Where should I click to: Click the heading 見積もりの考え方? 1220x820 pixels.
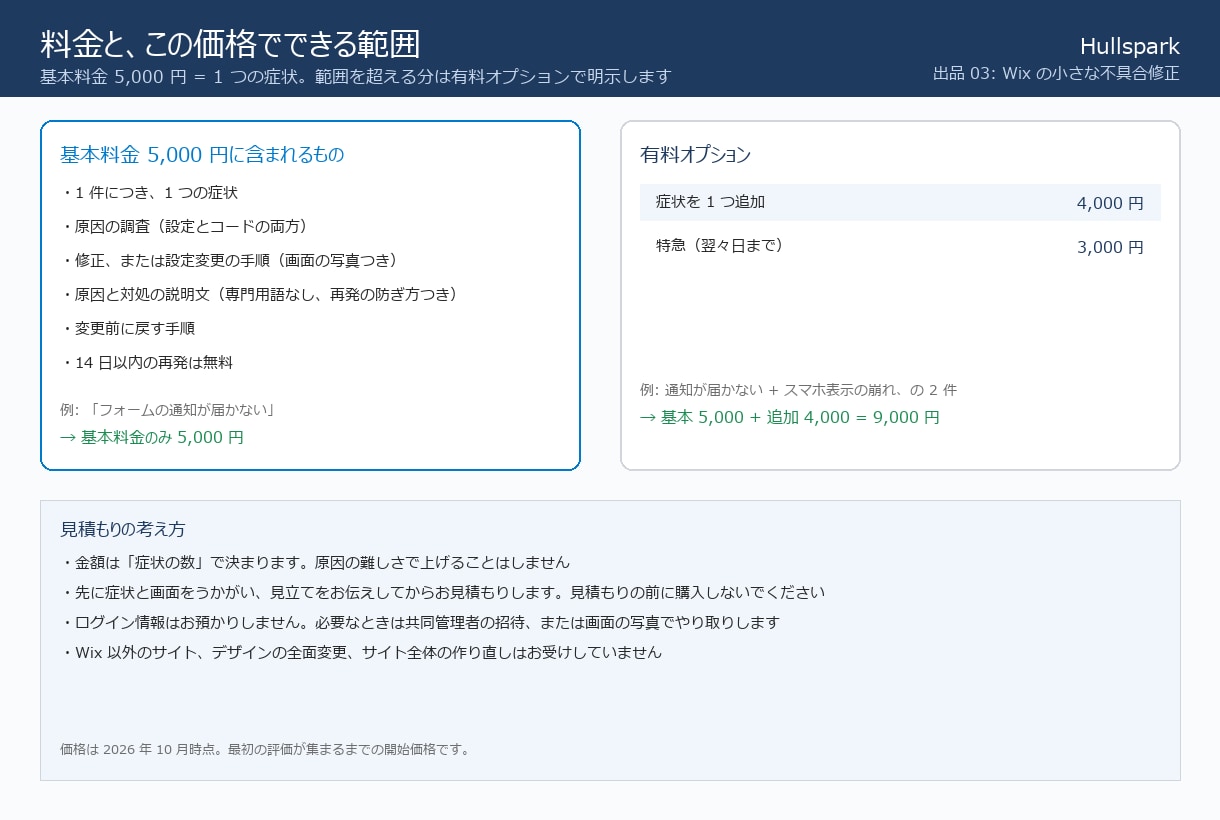[x=123, y=529]
